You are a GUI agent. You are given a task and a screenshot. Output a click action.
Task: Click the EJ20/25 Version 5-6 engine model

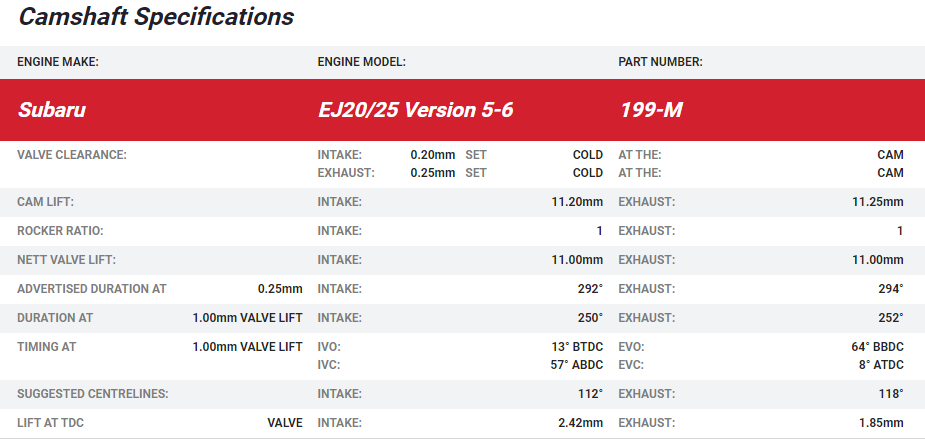pyautogui.click(x=415, y=110)
